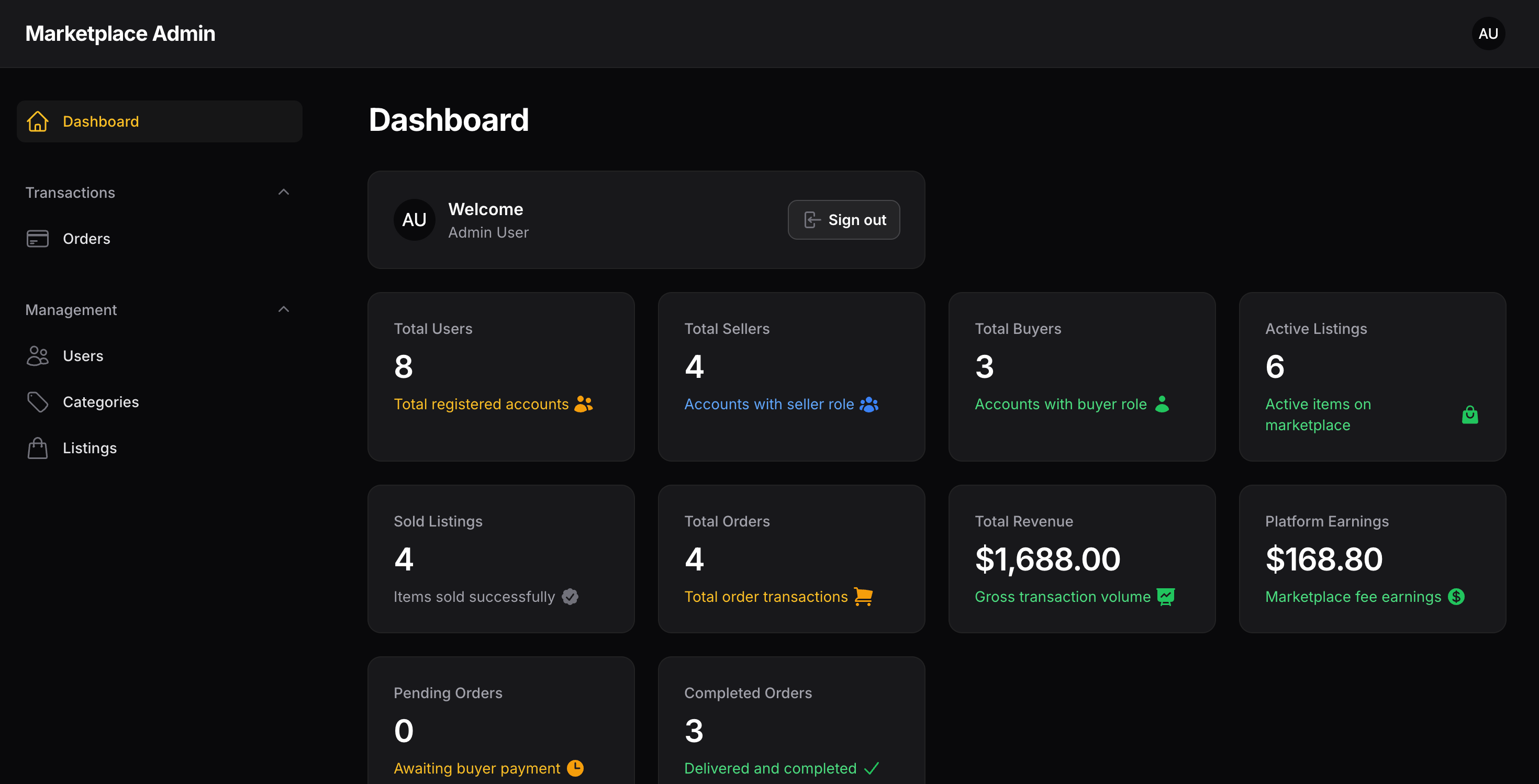Click the Users people icon in sidebar
The height and width of the screenshot is (784, 1539).
click(x=38, y=356)
